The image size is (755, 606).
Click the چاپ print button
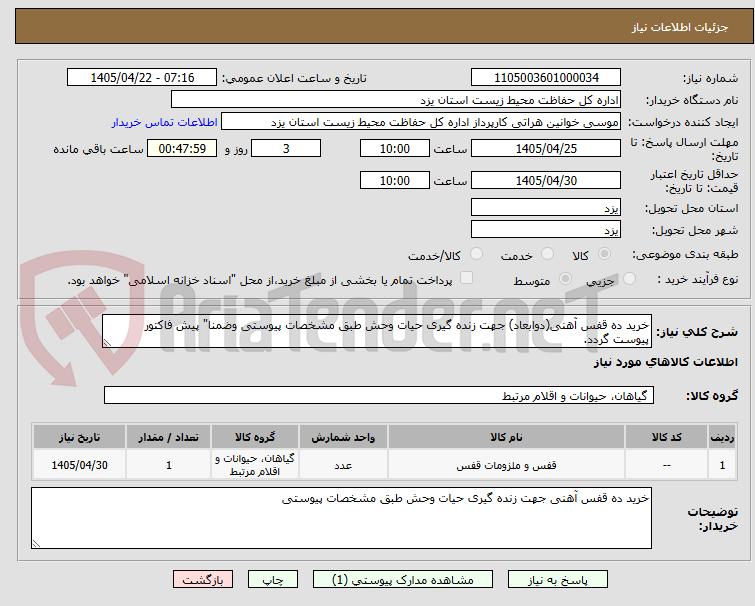pyautogui.click(x=273, y=580)
